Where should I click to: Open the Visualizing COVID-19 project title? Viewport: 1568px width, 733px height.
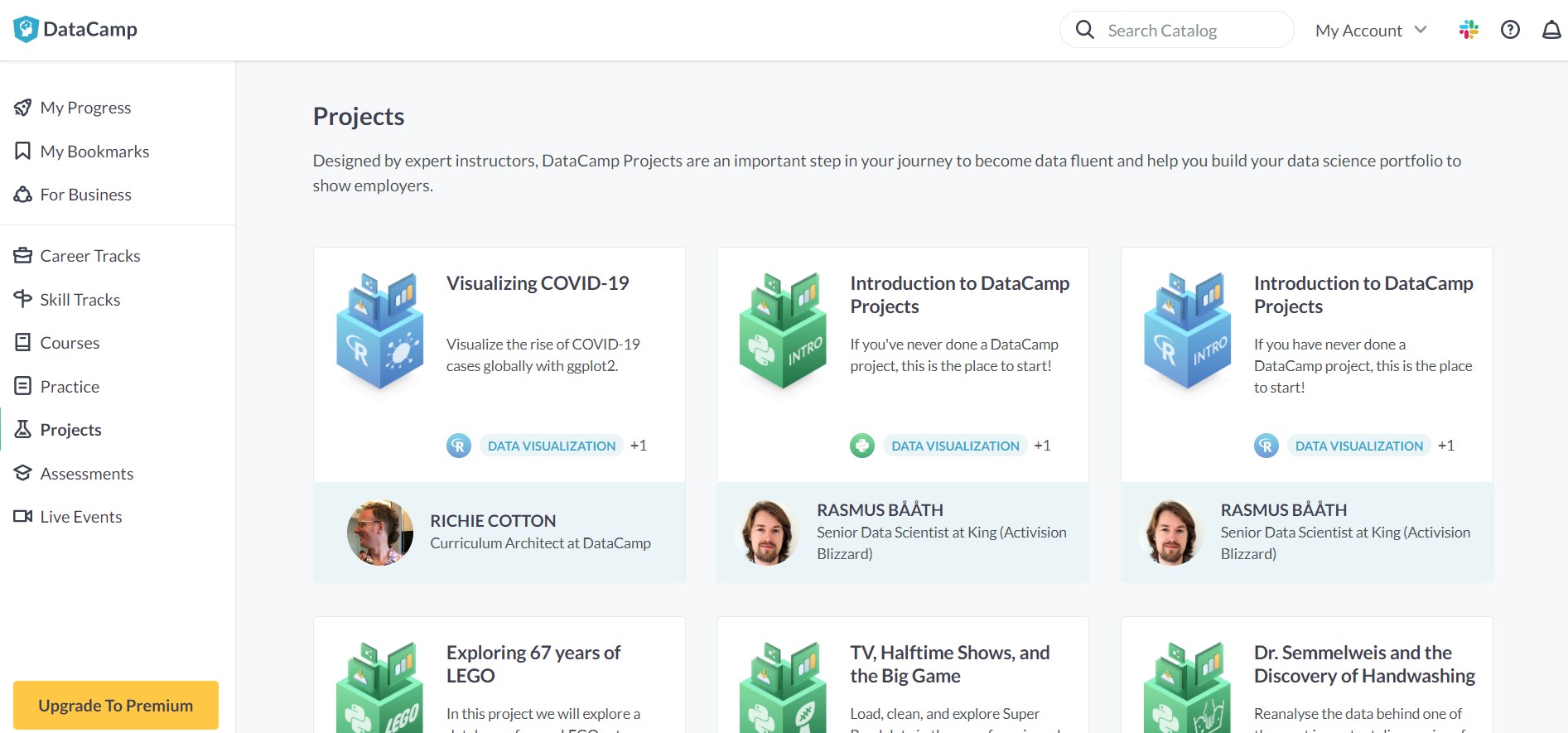(x=538, y=283)
